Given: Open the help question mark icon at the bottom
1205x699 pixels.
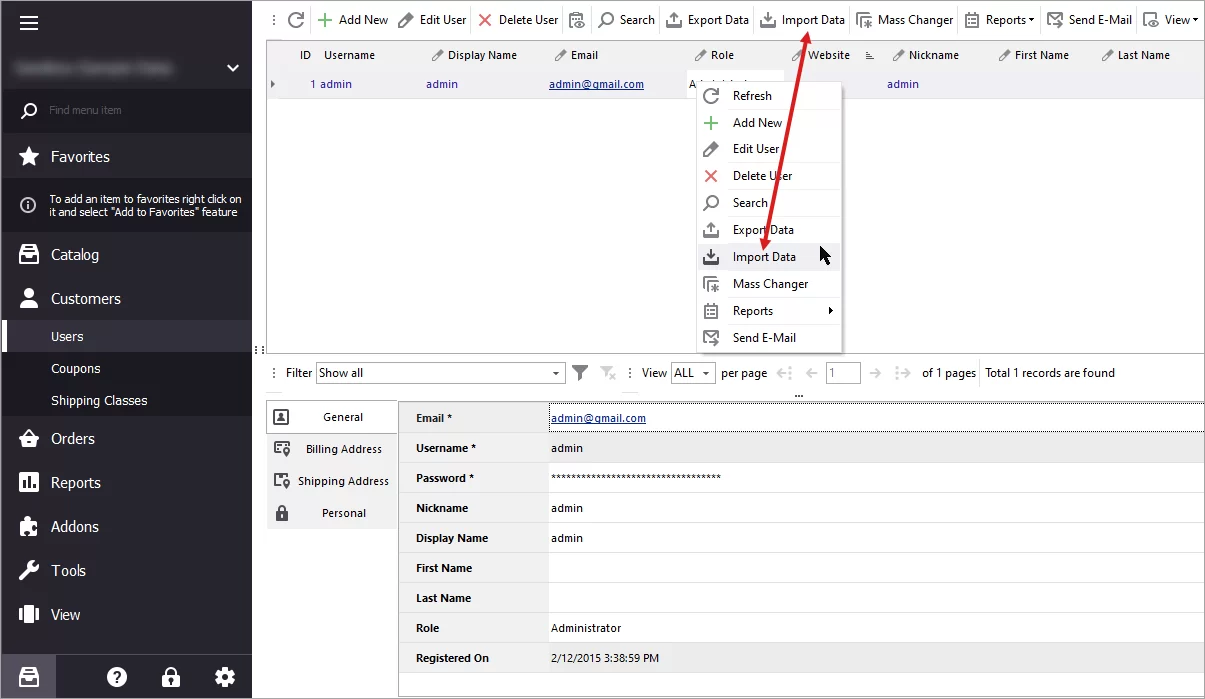Looking at the screenshot, I should click(x=117, y=676).
